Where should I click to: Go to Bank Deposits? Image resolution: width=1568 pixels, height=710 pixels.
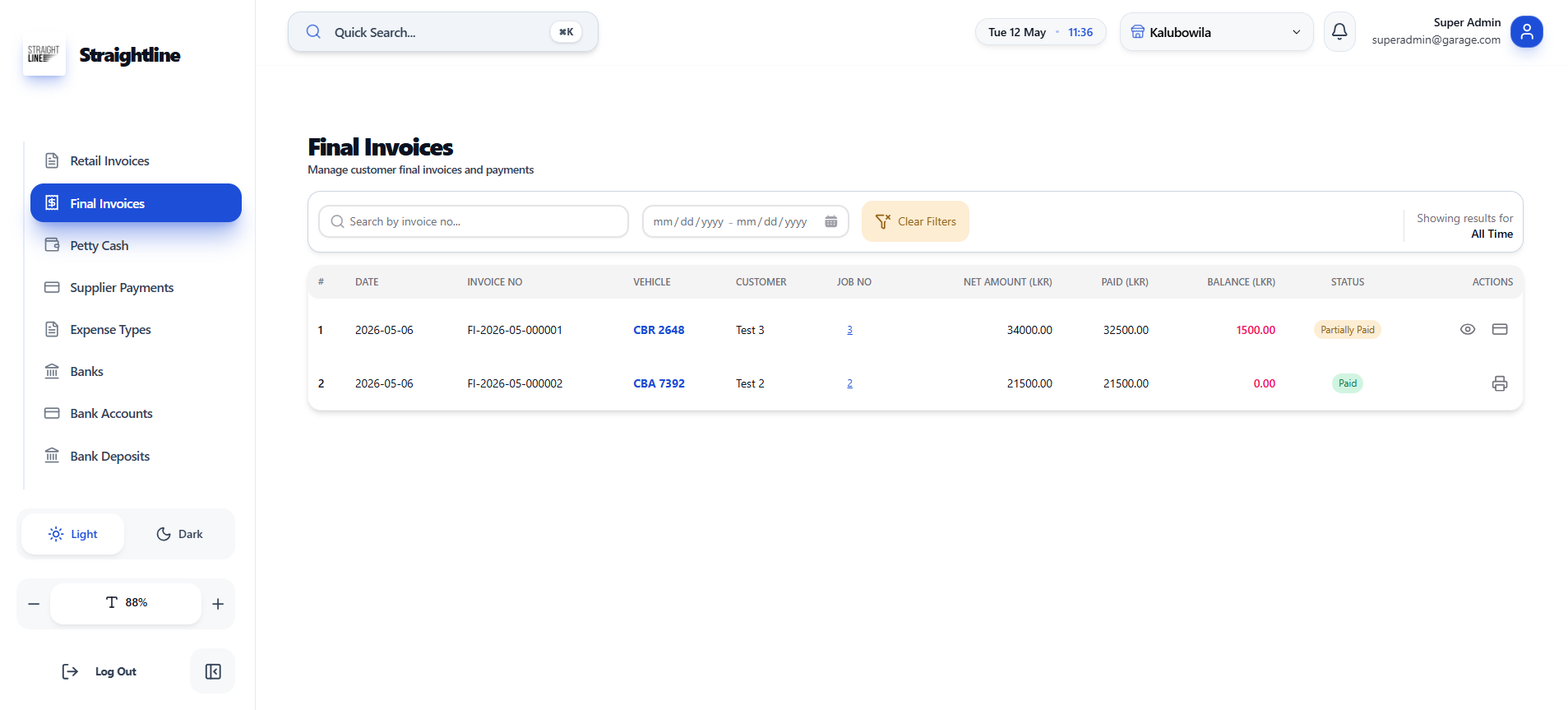coord(136,456)
